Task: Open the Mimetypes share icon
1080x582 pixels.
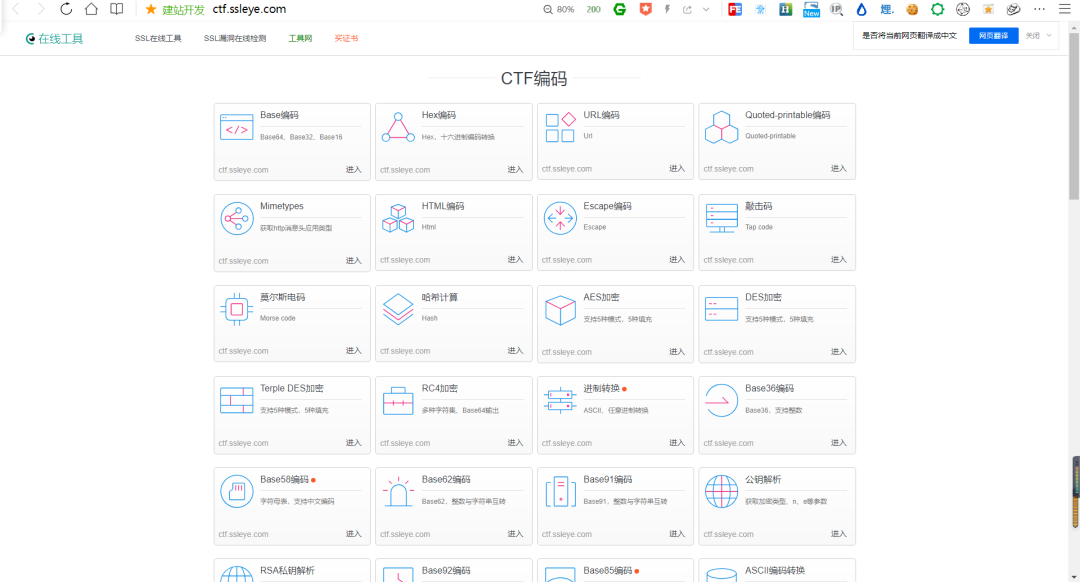Action: [236, 218]
